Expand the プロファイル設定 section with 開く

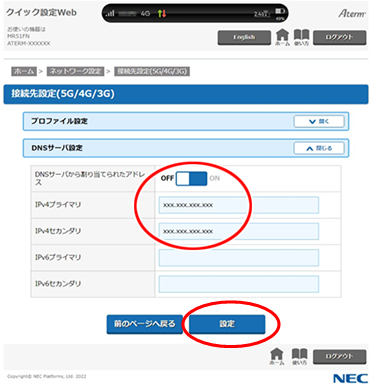(x=319, y=121)
